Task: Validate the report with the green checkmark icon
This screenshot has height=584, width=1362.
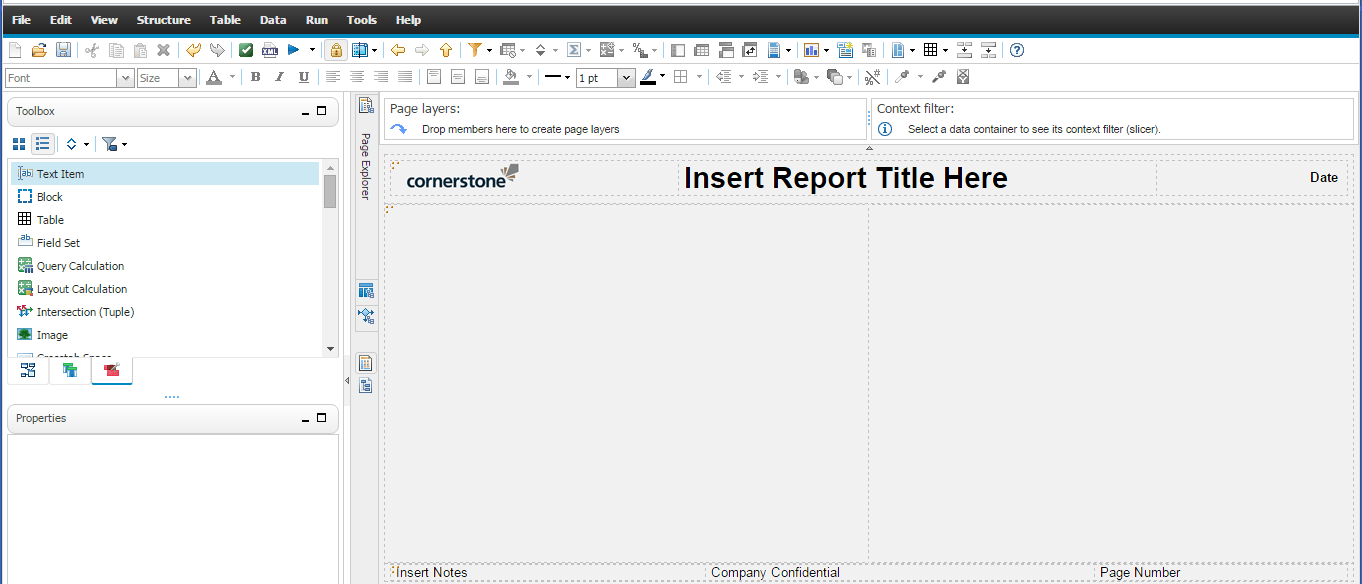Action: click(246, 50)
